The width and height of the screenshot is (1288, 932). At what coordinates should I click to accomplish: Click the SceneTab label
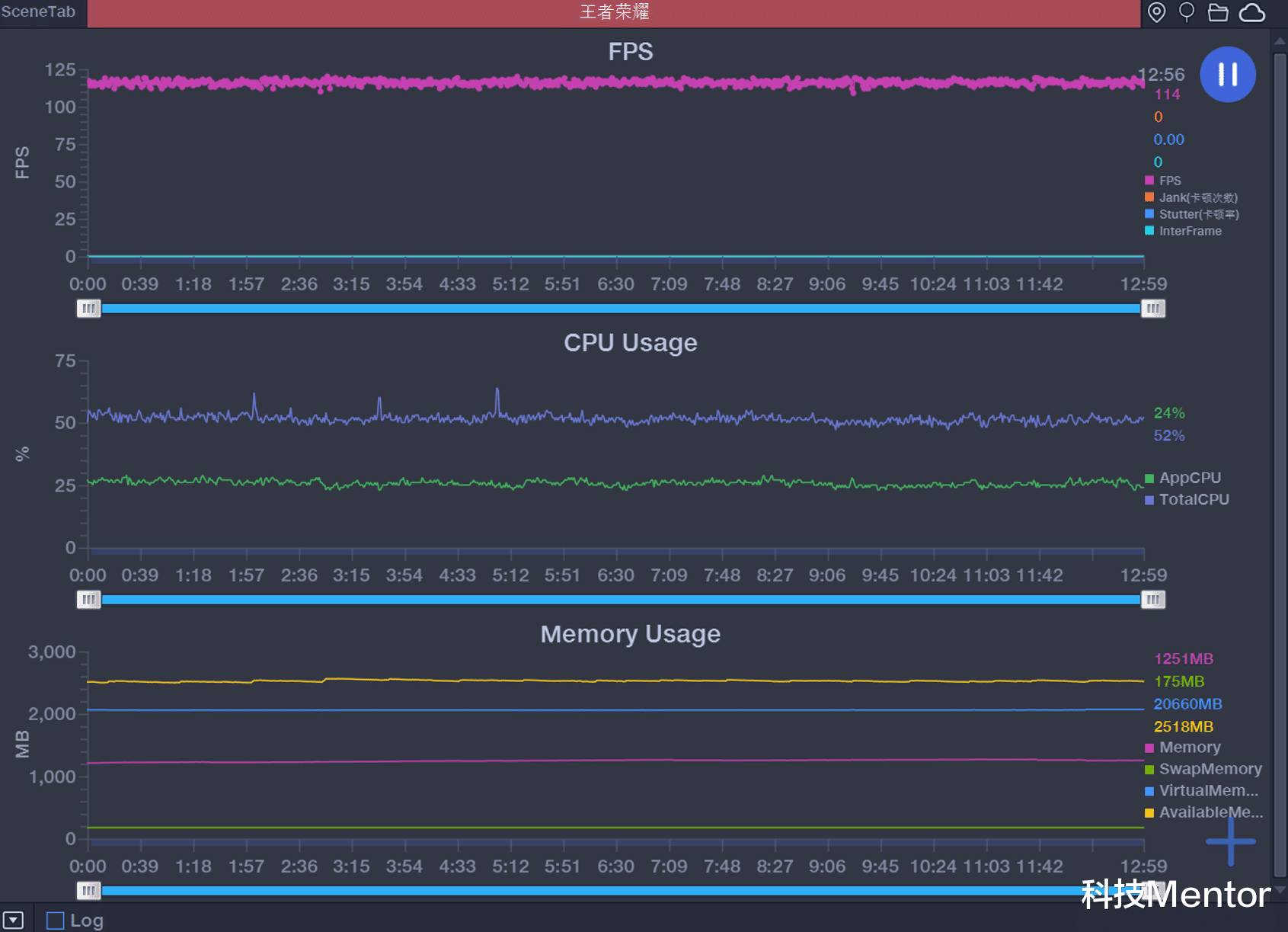coord(38,11)
